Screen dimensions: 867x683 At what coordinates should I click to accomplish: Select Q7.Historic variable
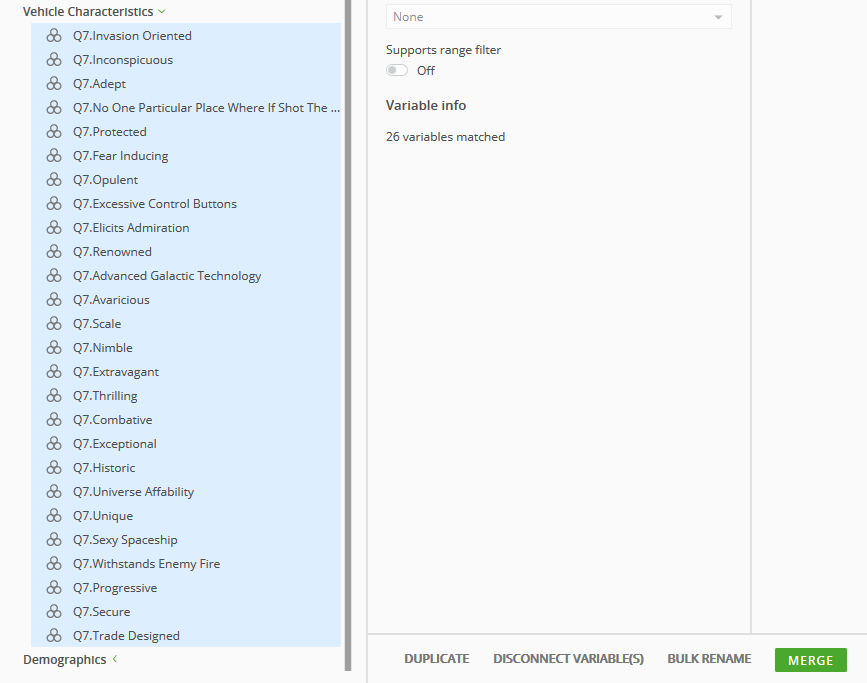[186, 467]
